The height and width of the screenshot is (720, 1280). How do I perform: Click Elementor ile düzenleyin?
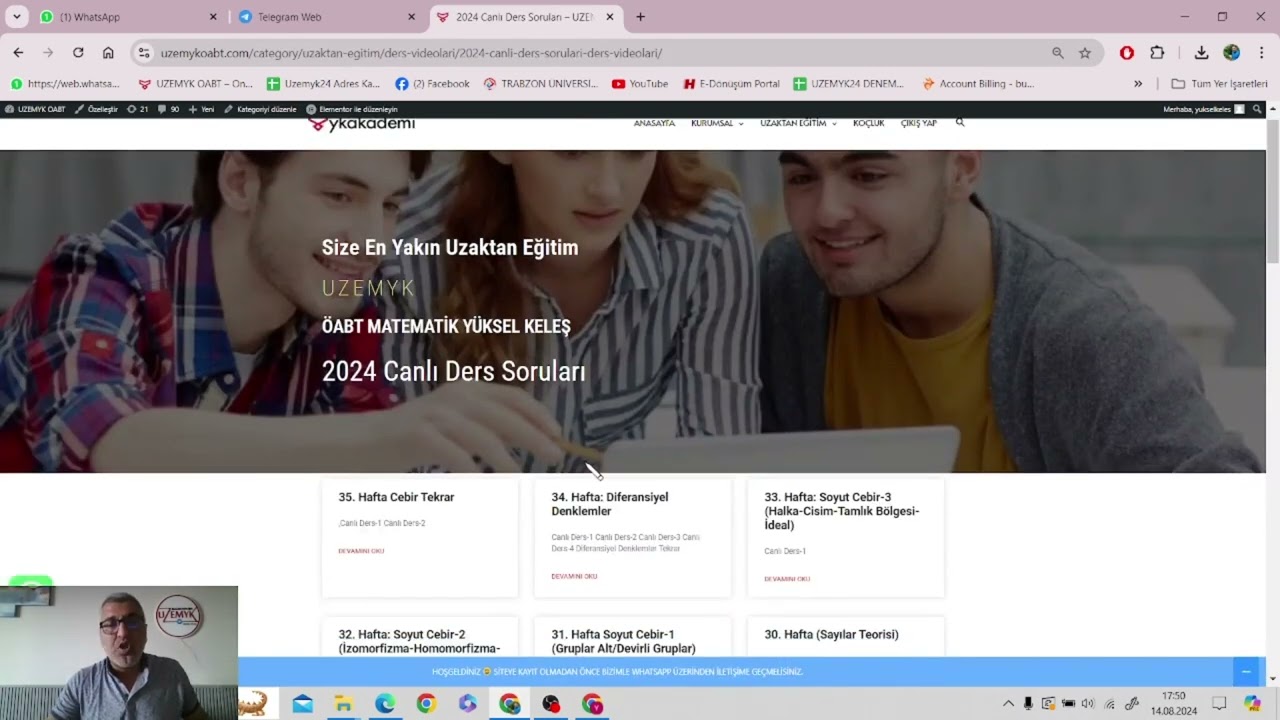pyautogui.click(x=352, y=109)
